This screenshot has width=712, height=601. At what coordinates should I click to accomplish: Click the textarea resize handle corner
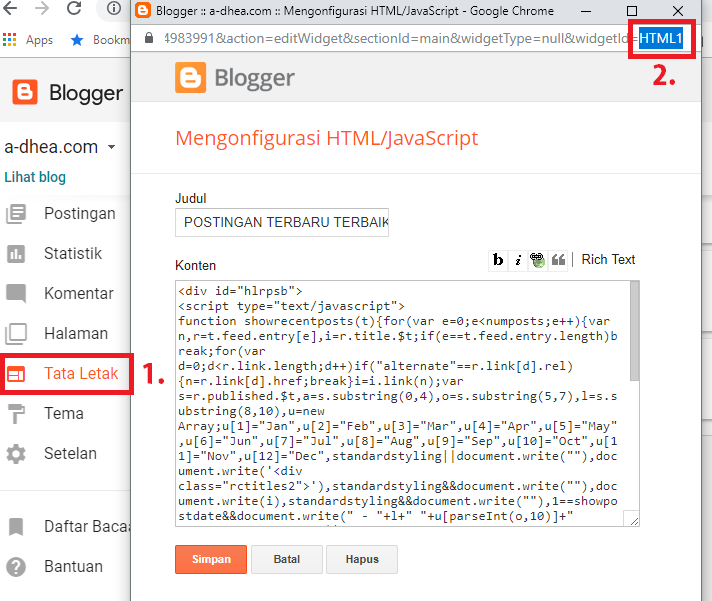[x=634, y=522]
